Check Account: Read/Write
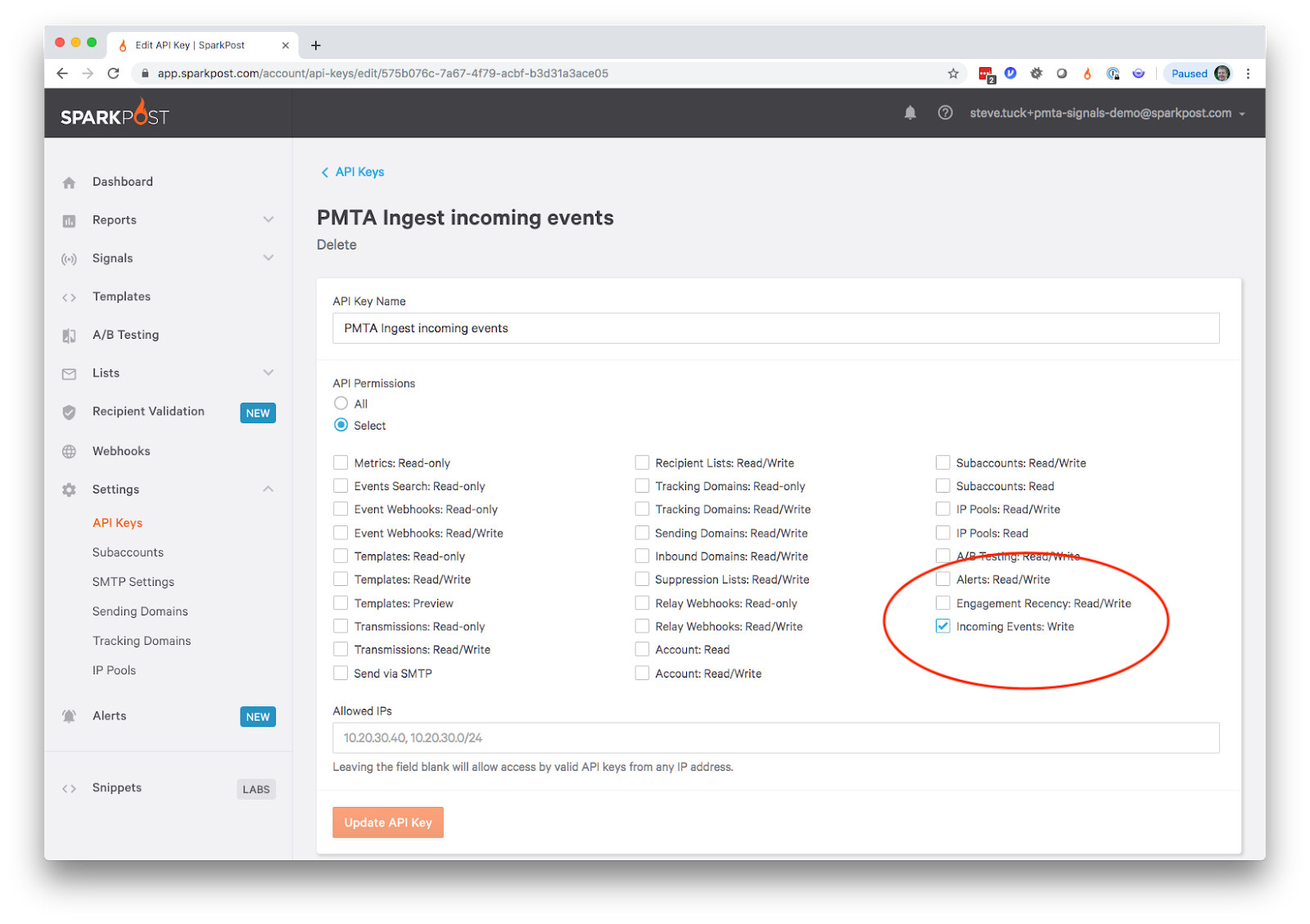This screenshot has height=924, width=1310. tap(642, 673)
